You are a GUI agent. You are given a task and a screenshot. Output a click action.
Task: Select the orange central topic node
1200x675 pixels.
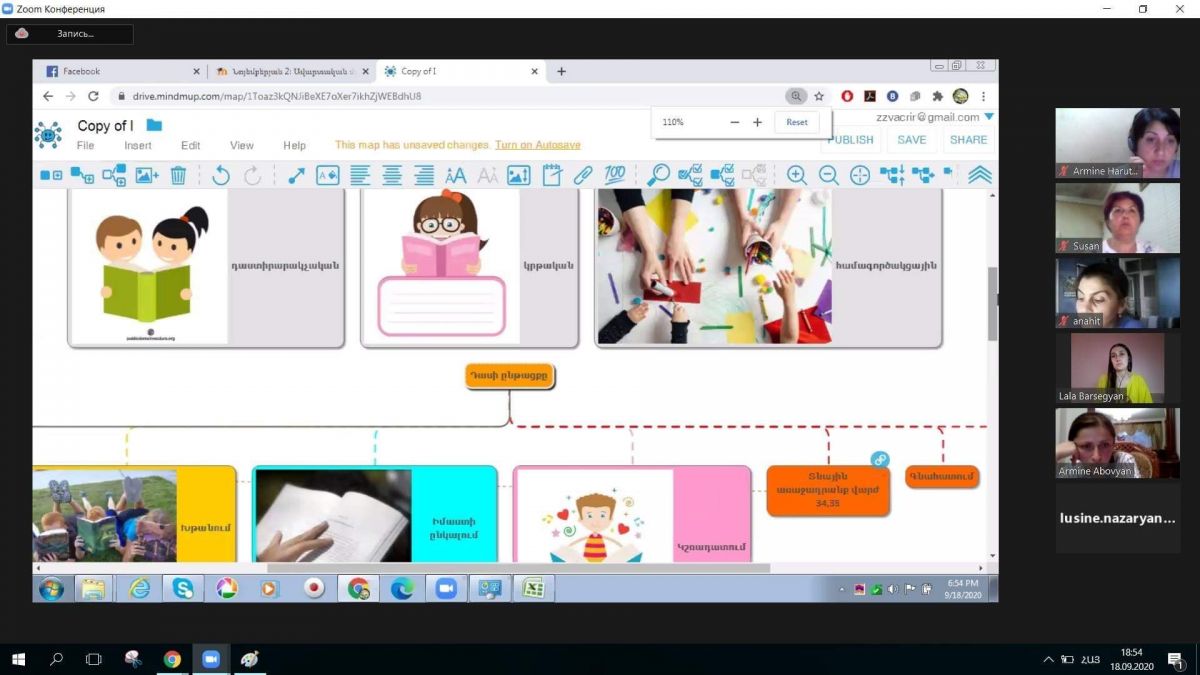pos(509,377)
